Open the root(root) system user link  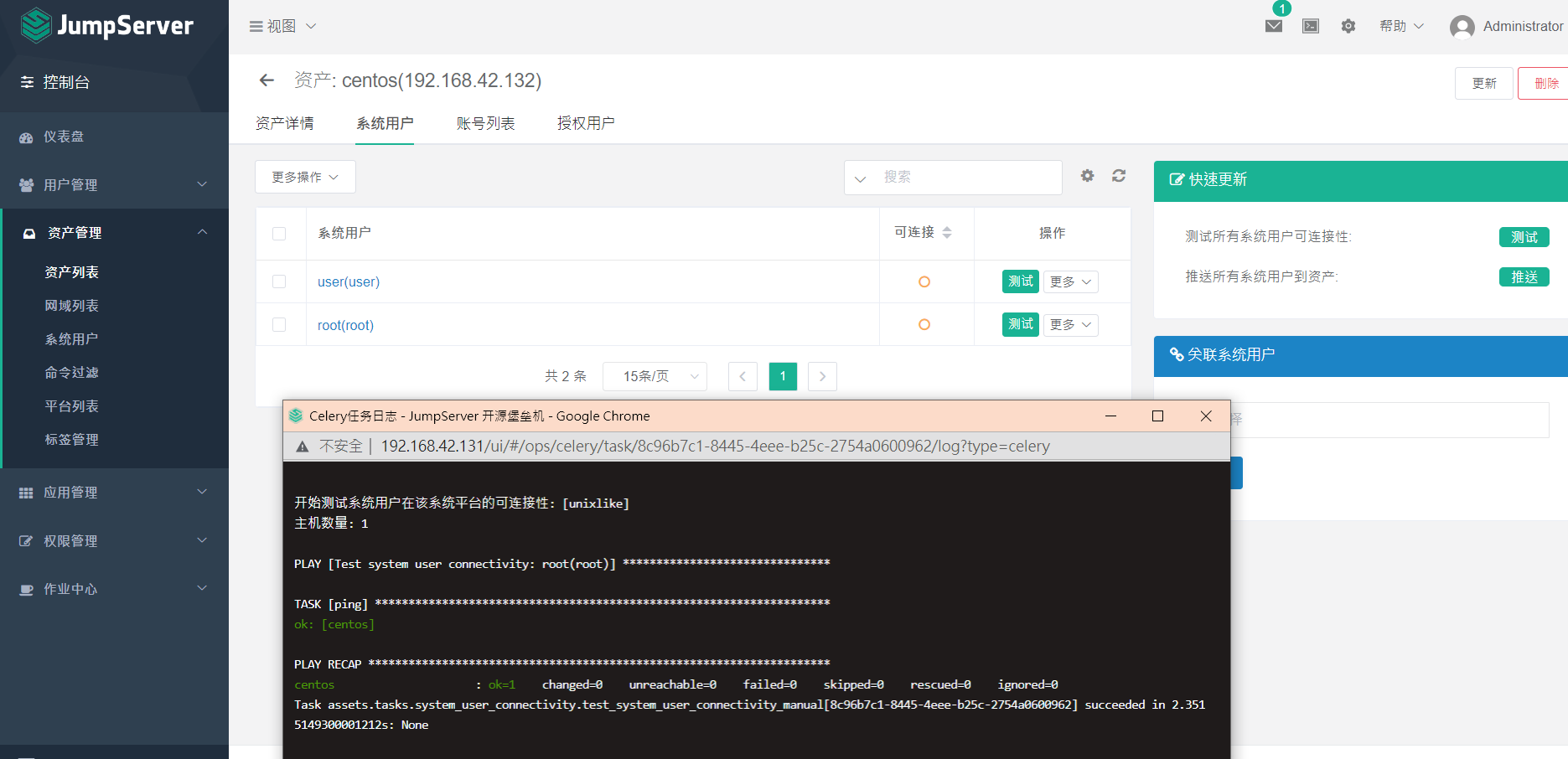345,325
